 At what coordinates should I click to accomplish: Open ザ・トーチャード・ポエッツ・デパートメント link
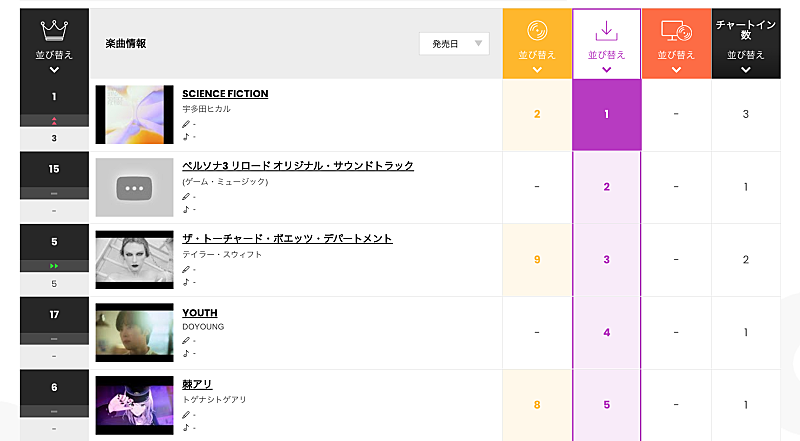(287, 239)
